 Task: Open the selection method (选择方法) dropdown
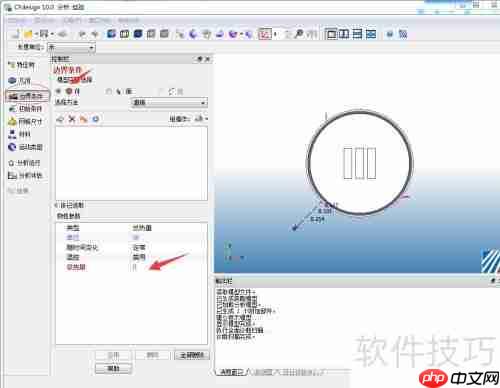click(169, 103)
